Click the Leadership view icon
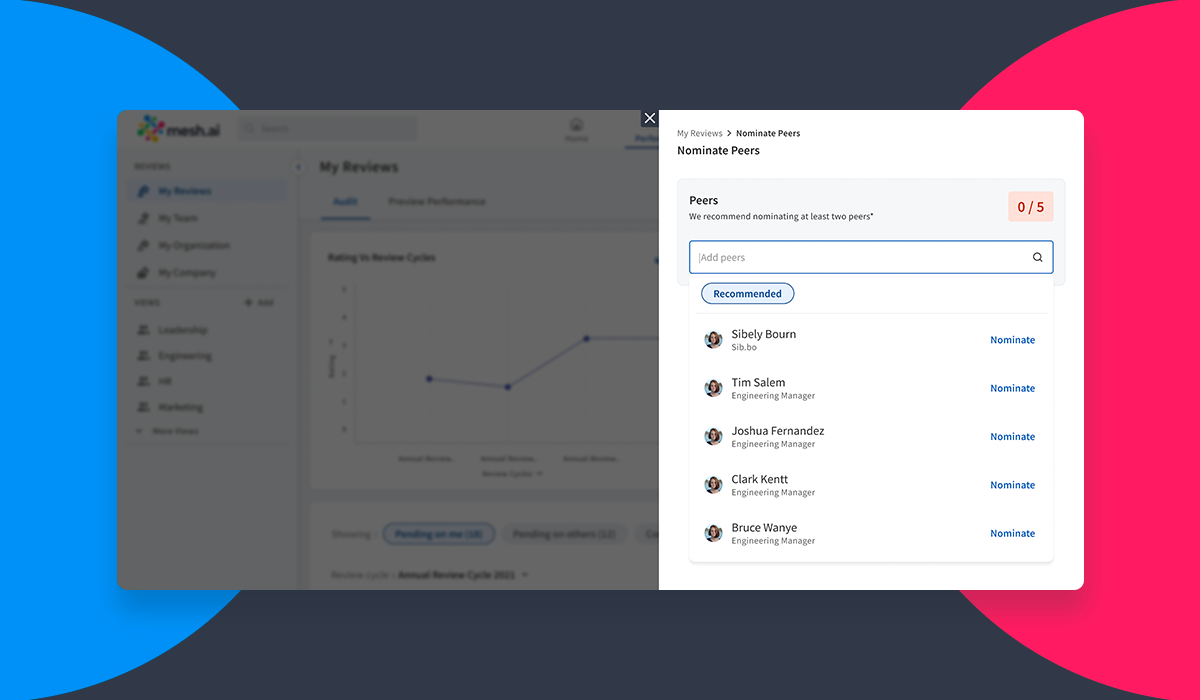1200x700 pixels. pyautogui.click(x=143, y=330)
